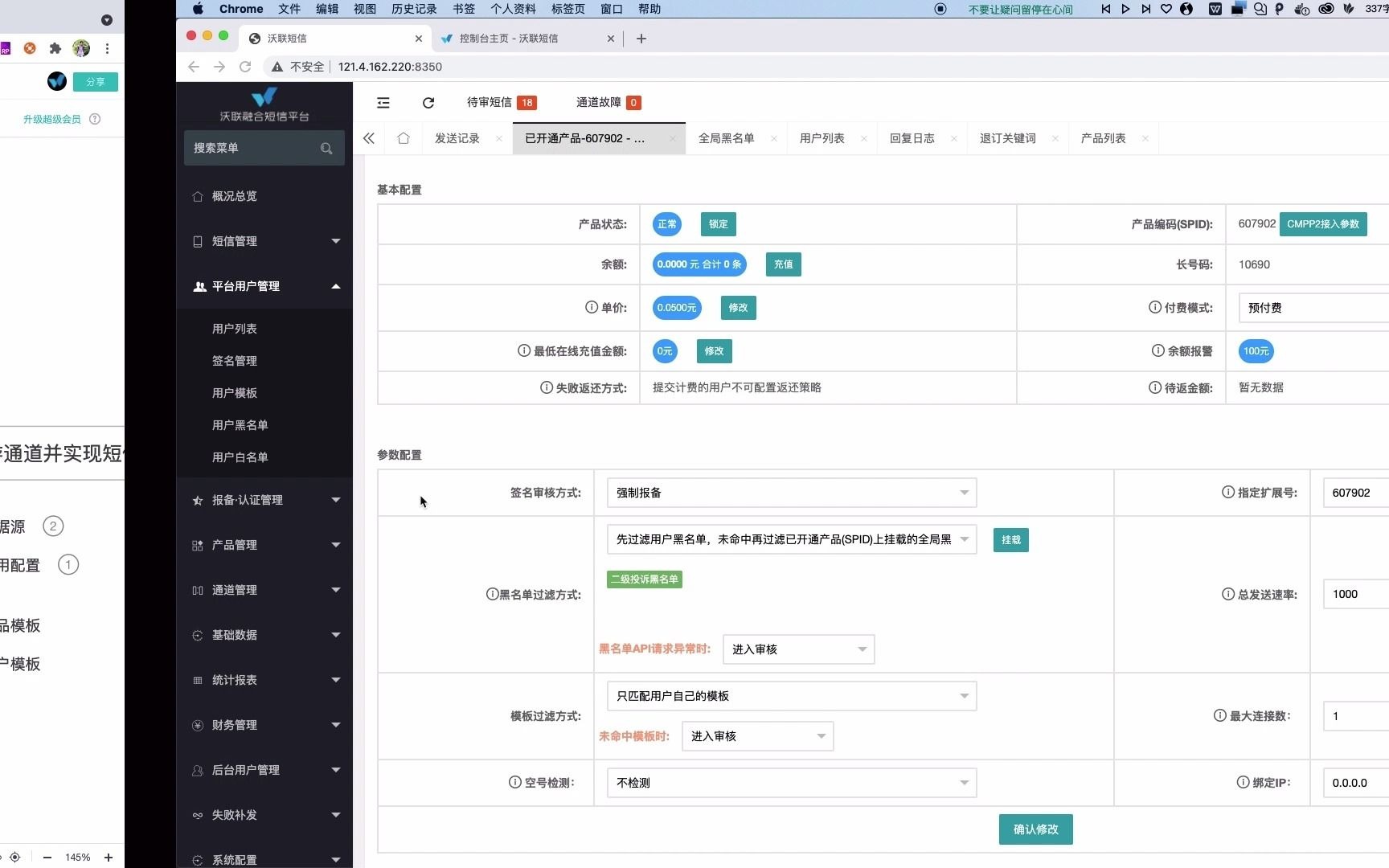
Task: Expand 报备·认证管理 sidebar menu
Action: [x=264, y=500]
